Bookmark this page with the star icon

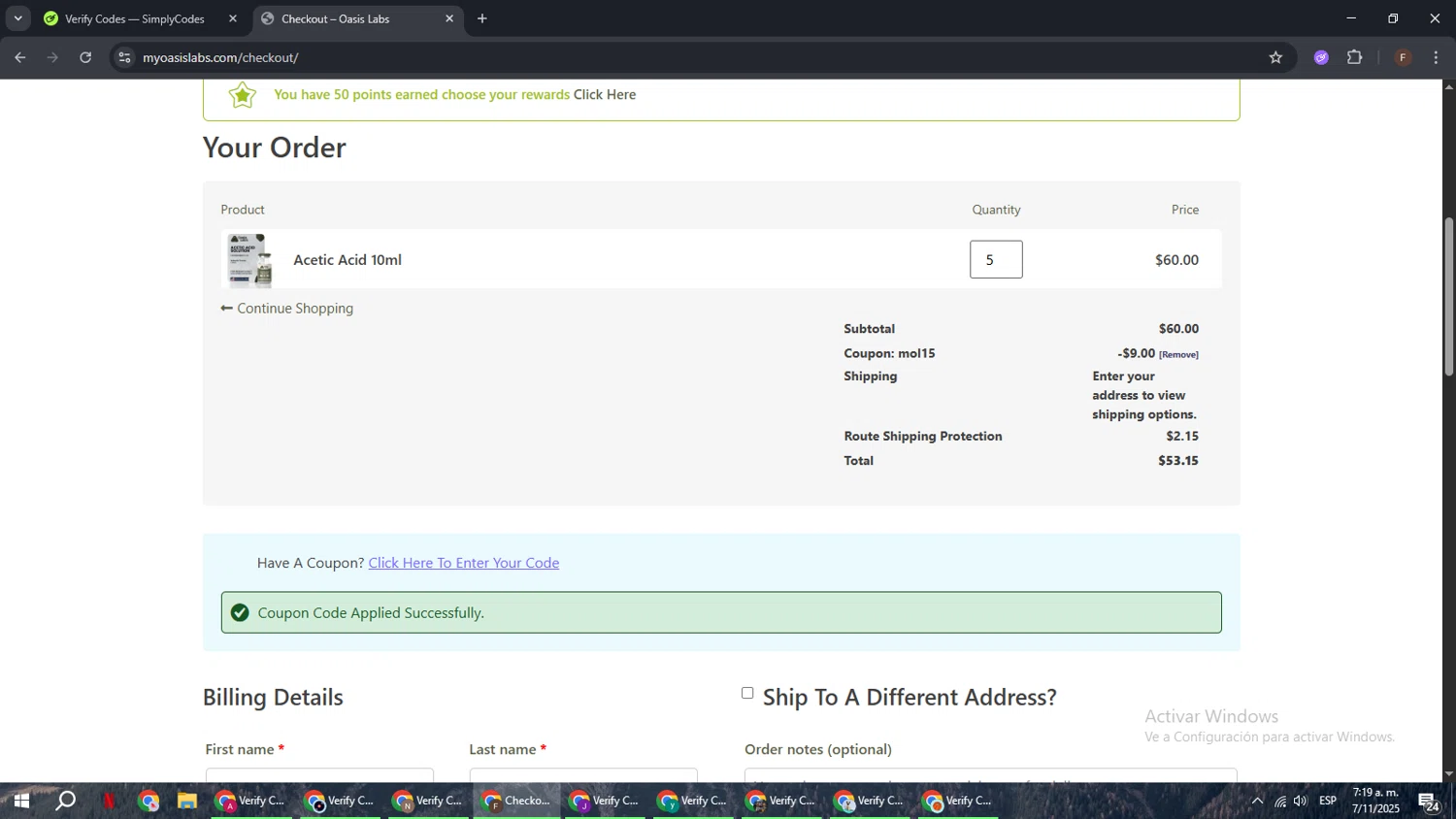1275,57
